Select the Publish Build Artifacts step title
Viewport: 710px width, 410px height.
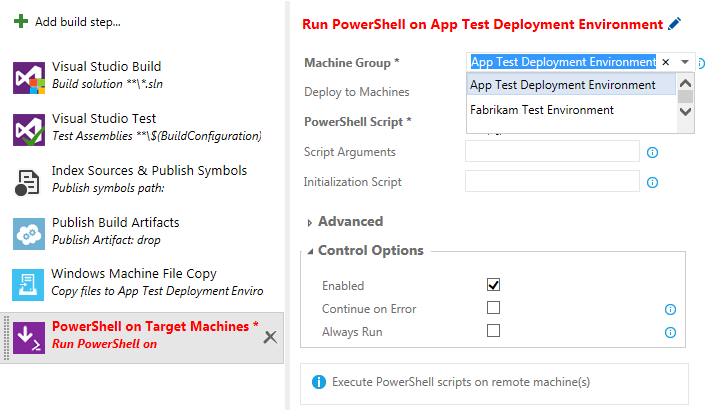pos(115,223)
